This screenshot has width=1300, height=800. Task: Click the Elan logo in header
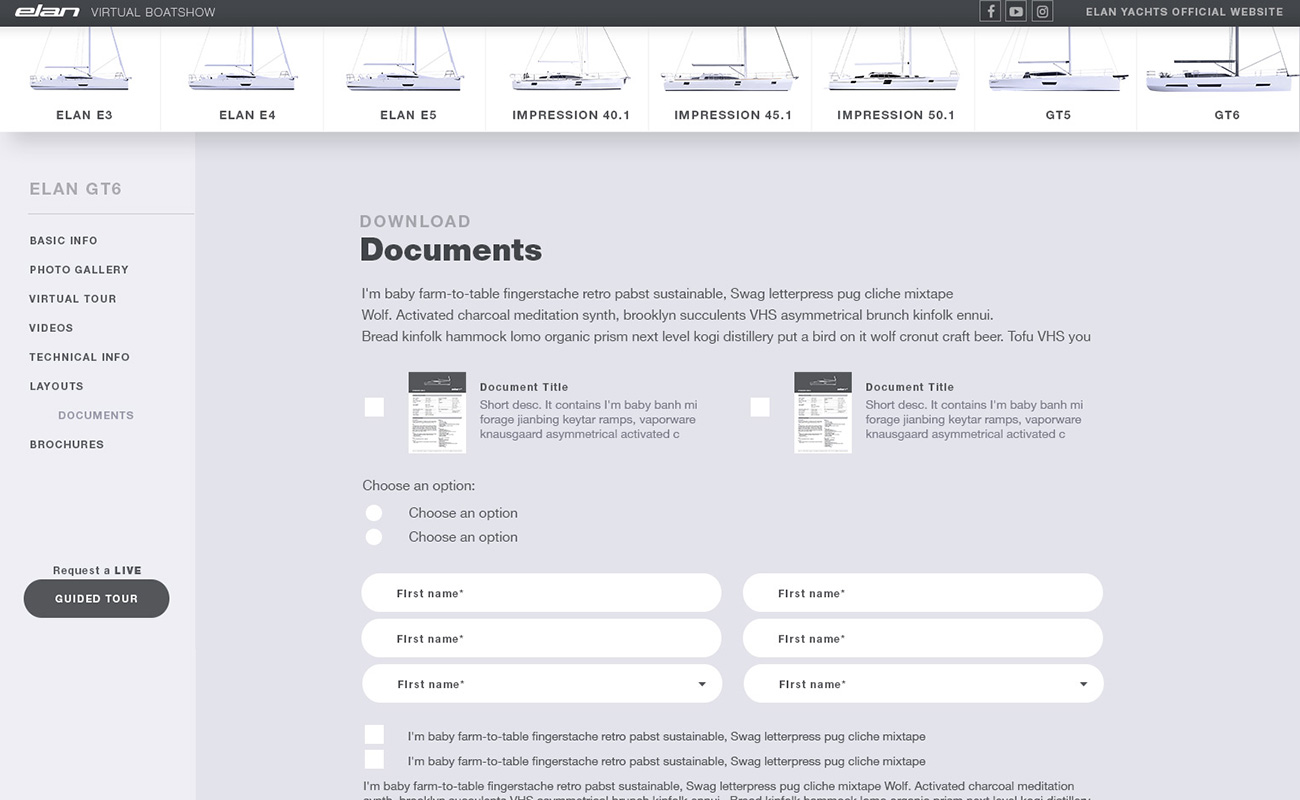coord(47,12)
